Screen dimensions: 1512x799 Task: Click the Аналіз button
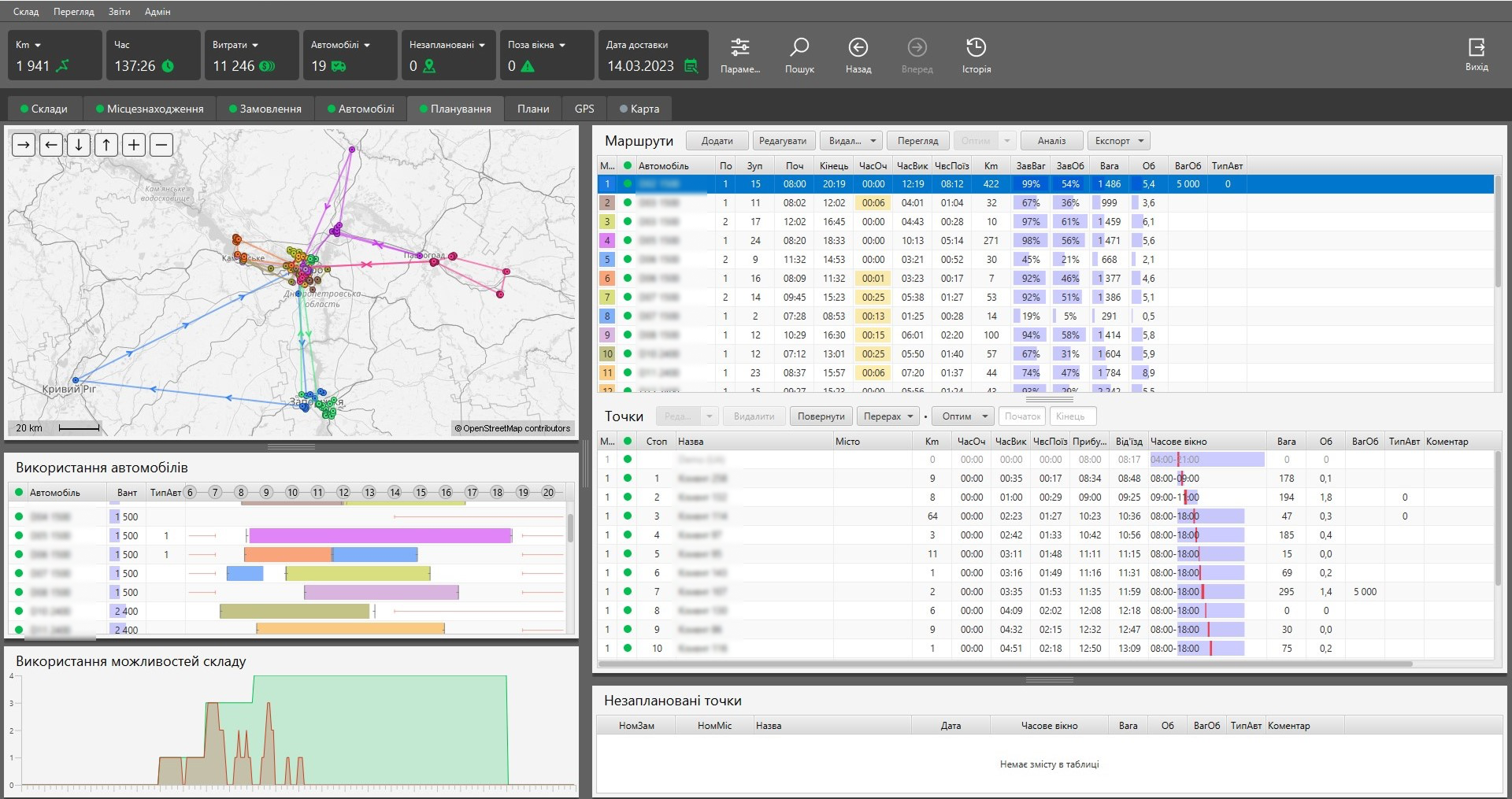(x=1051, y=141)
